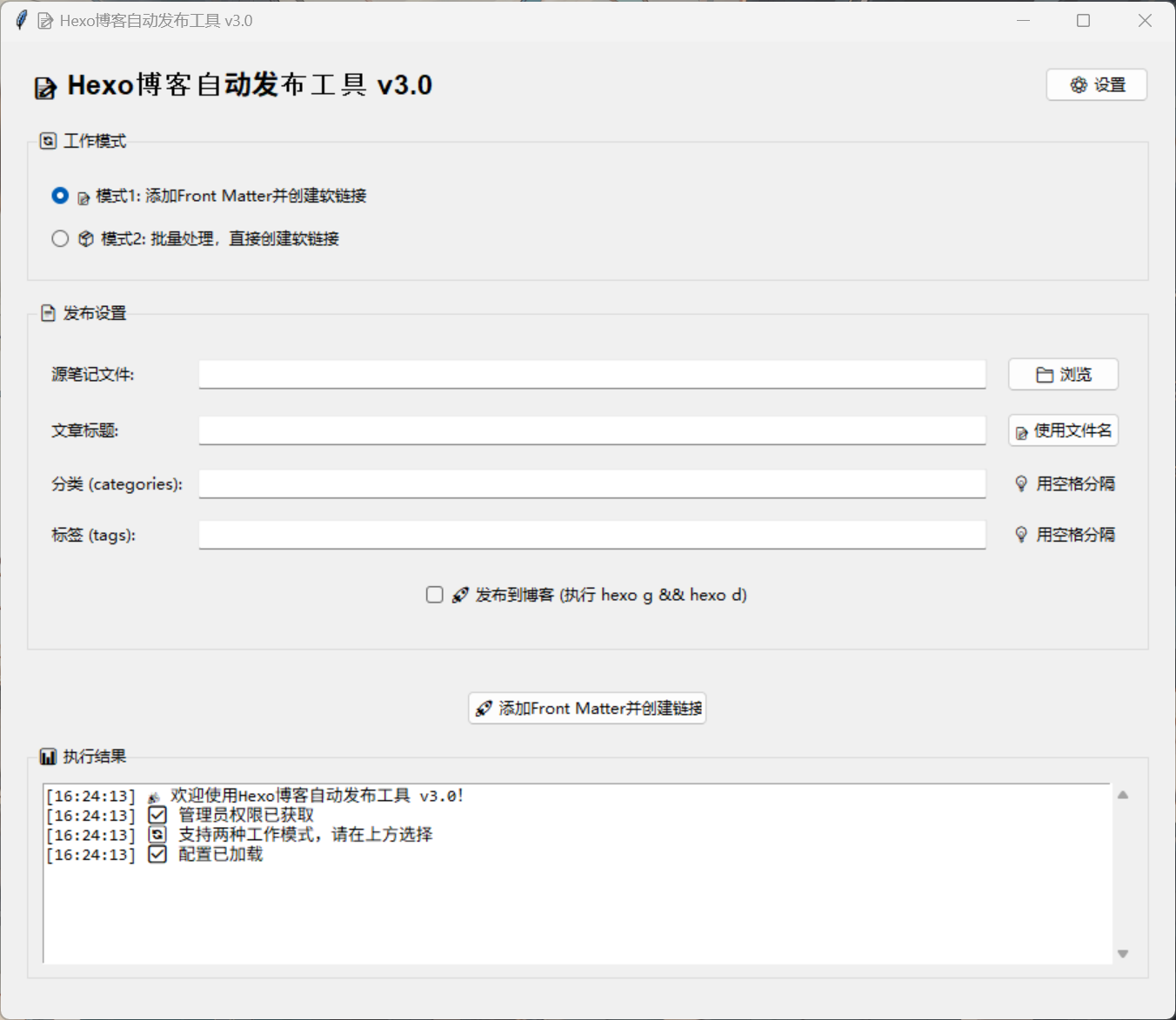1176x1020 pixels.
Task: Click the bar chart icon next to 执行结果
Action: pyautogui.click(x=48, y=757)
